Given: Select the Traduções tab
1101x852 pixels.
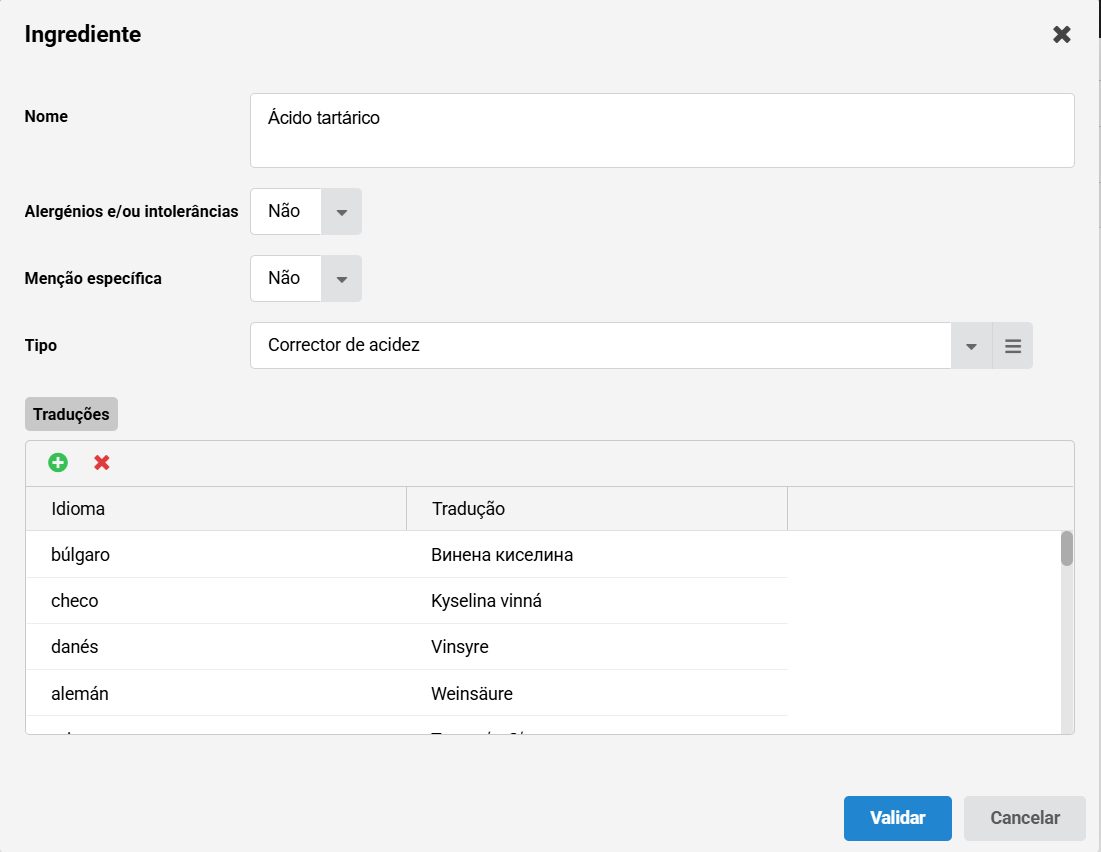Looking at the screenshot, I should [71, 414].
